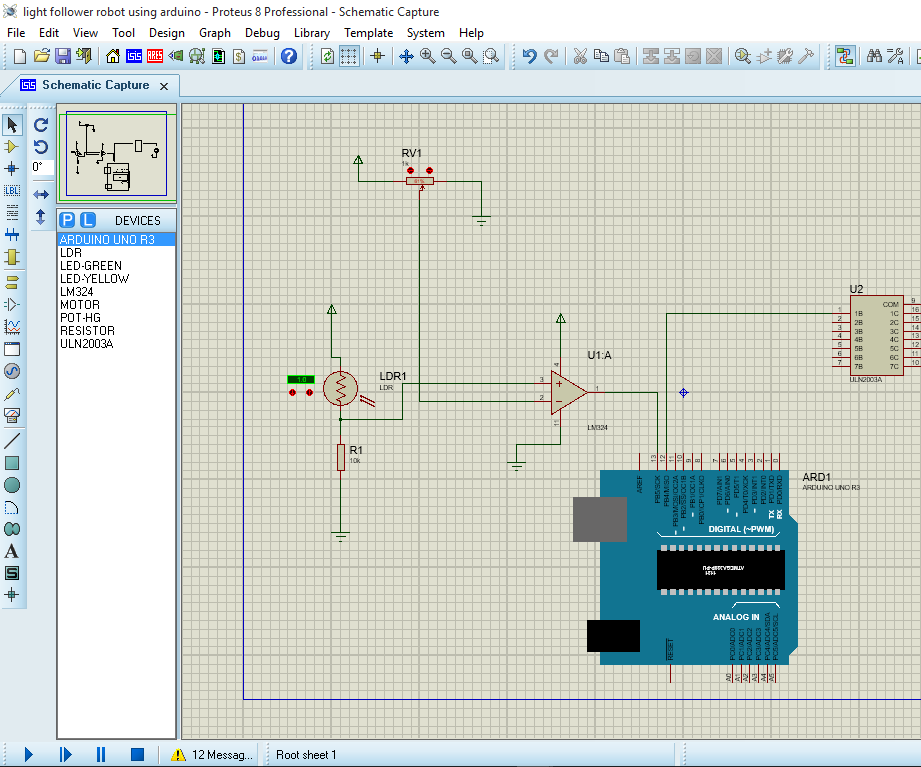921x767 pixels.
Task: Click the LDR1 light level decrease dot
Action: tap(293, 392)
